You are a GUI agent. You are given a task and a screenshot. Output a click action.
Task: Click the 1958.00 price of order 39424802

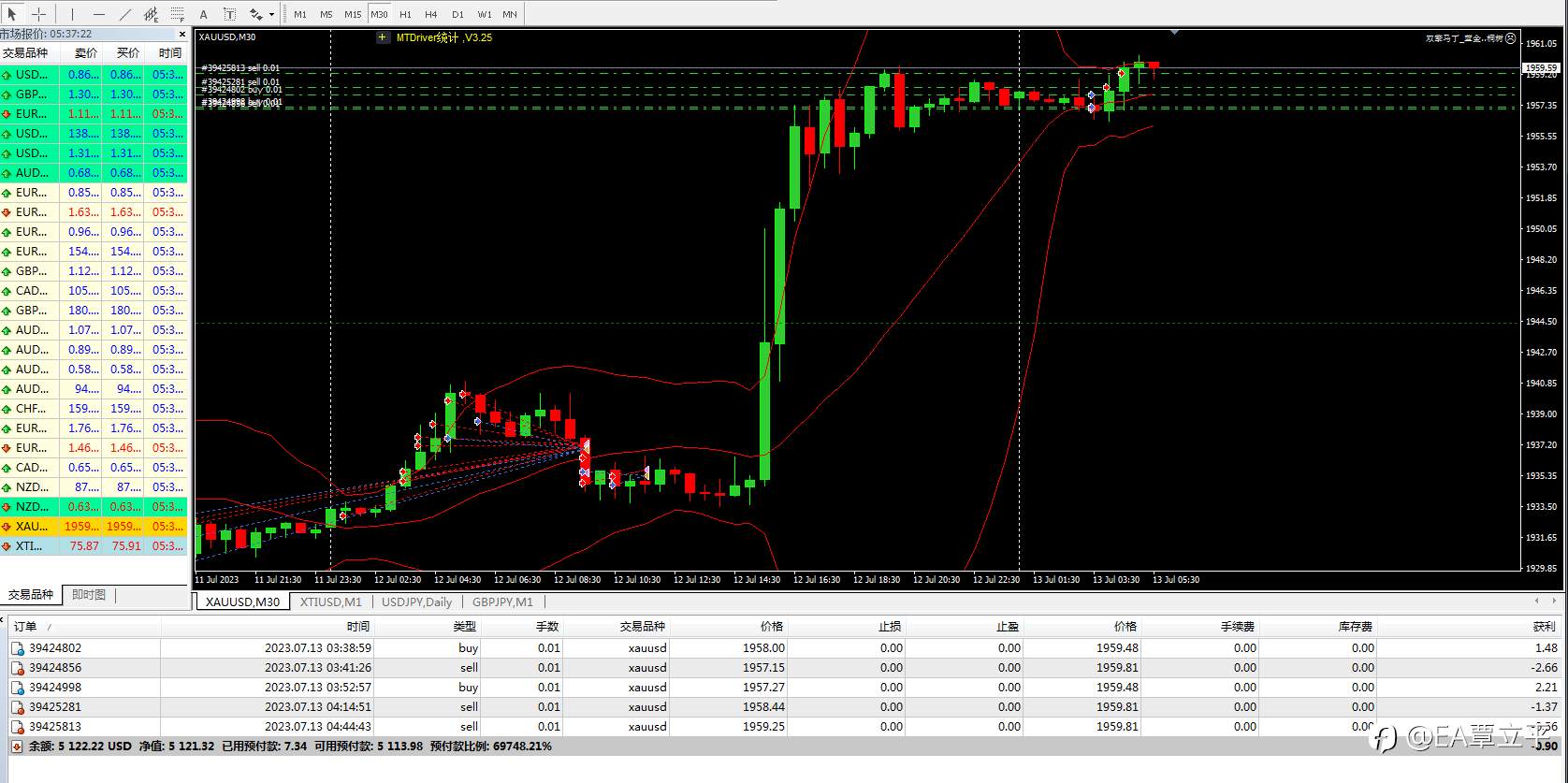click(763, 647)
